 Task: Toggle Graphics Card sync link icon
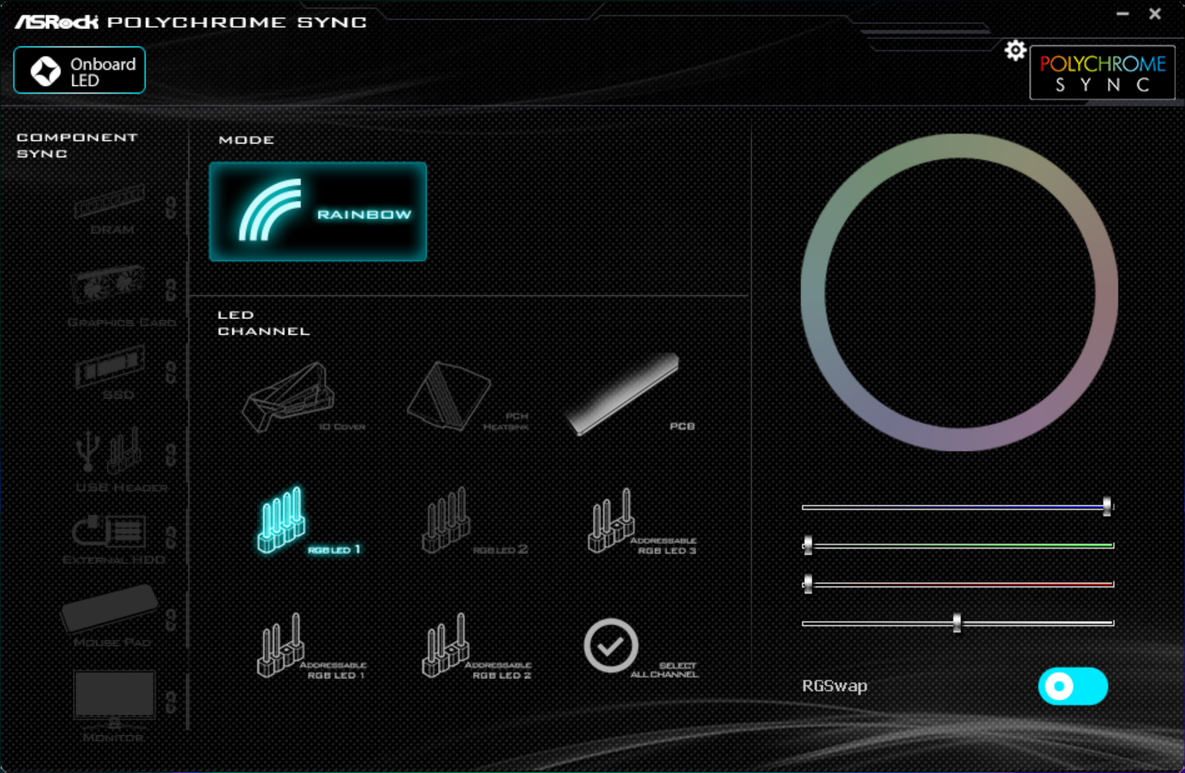click(x=171, y=291)
